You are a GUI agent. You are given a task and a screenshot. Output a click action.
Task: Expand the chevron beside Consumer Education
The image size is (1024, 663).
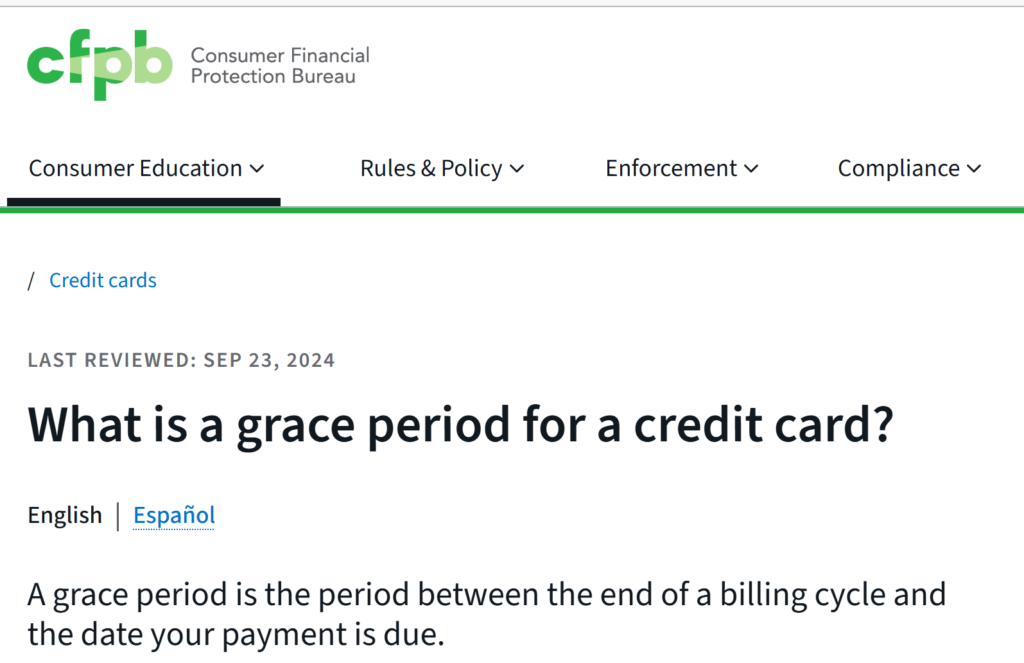click(x=257, y=169)
